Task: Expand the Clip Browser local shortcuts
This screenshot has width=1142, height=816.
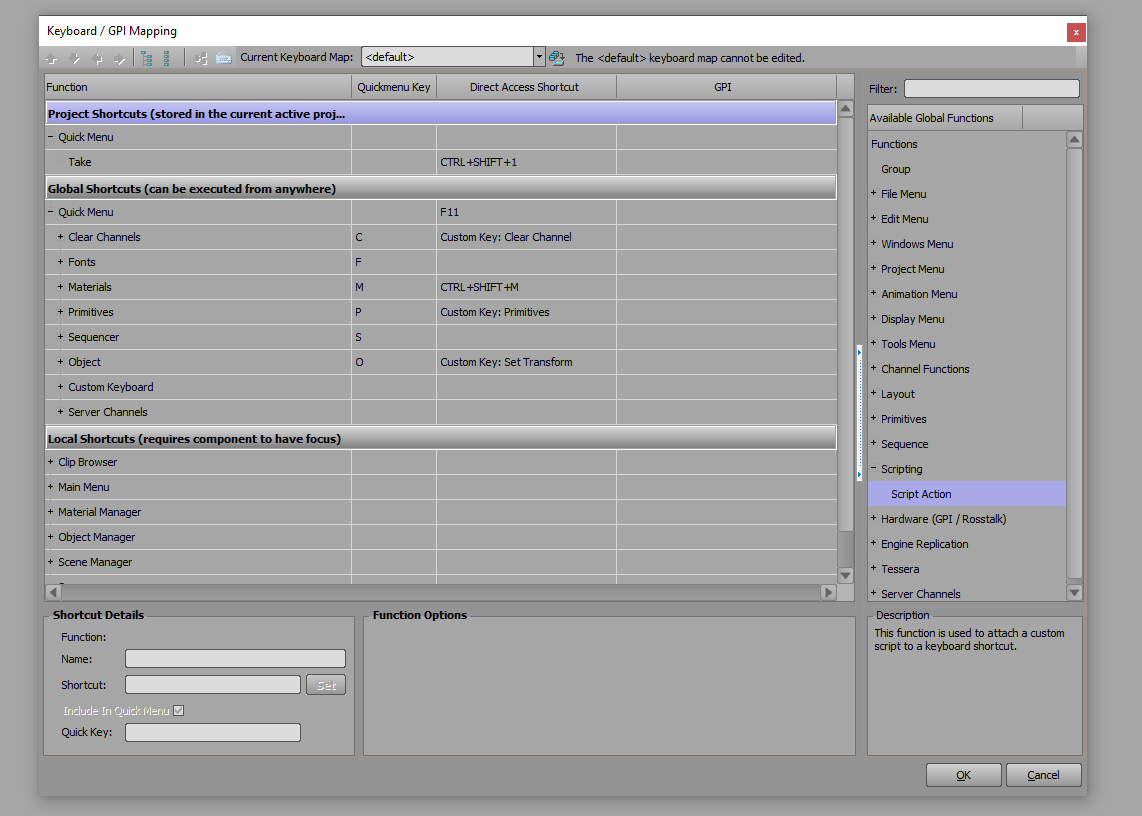Action: click(50, 461)
